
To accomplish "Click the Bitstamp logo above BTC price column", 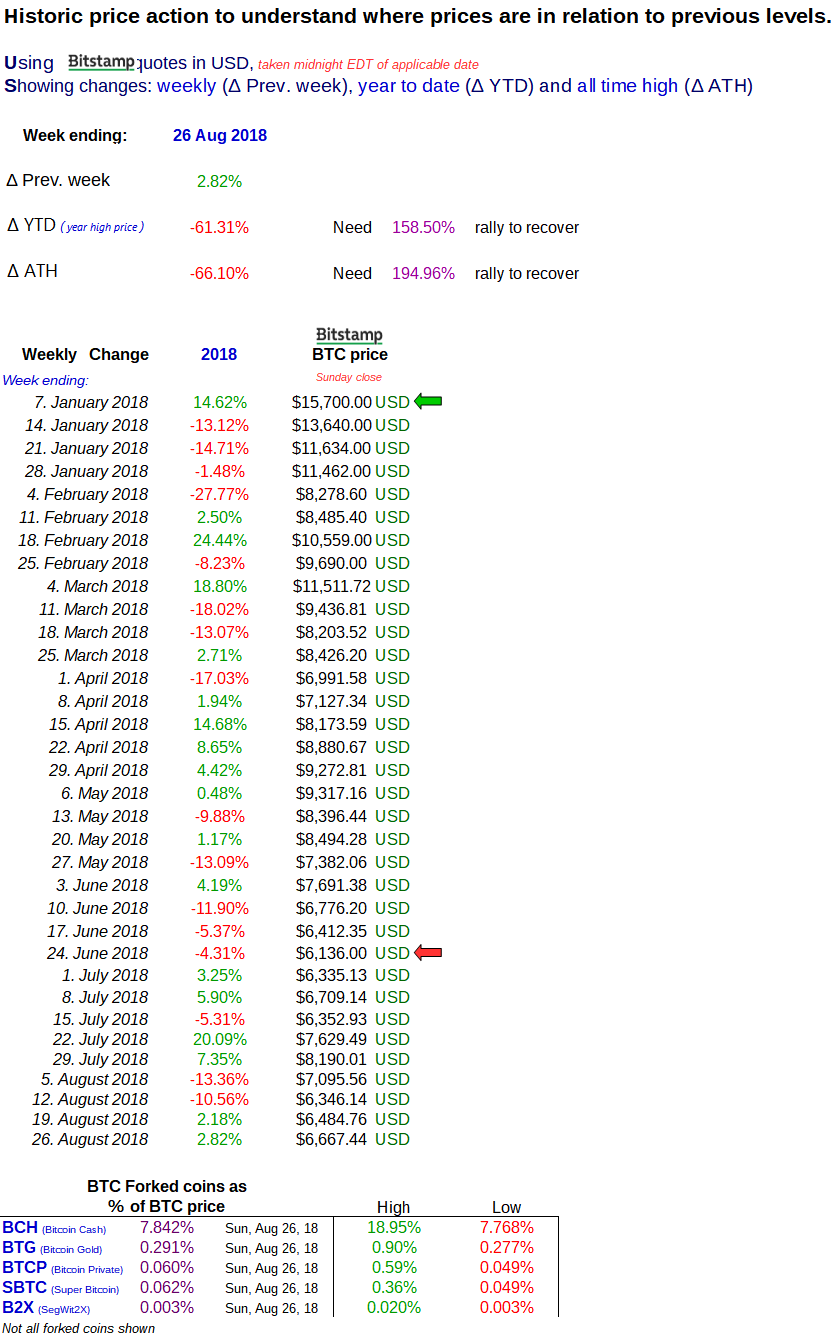I will [x=349, y=335].
